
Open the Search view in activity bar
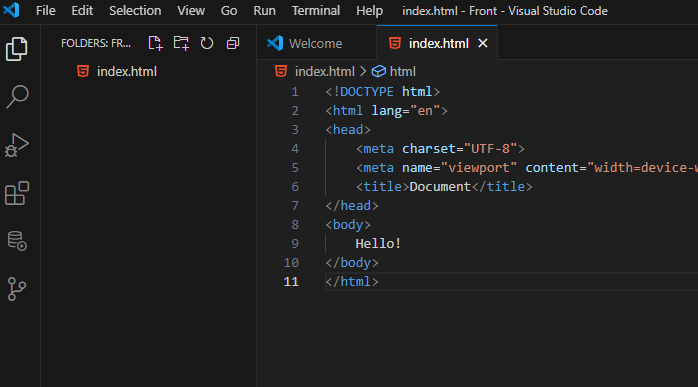17,97
